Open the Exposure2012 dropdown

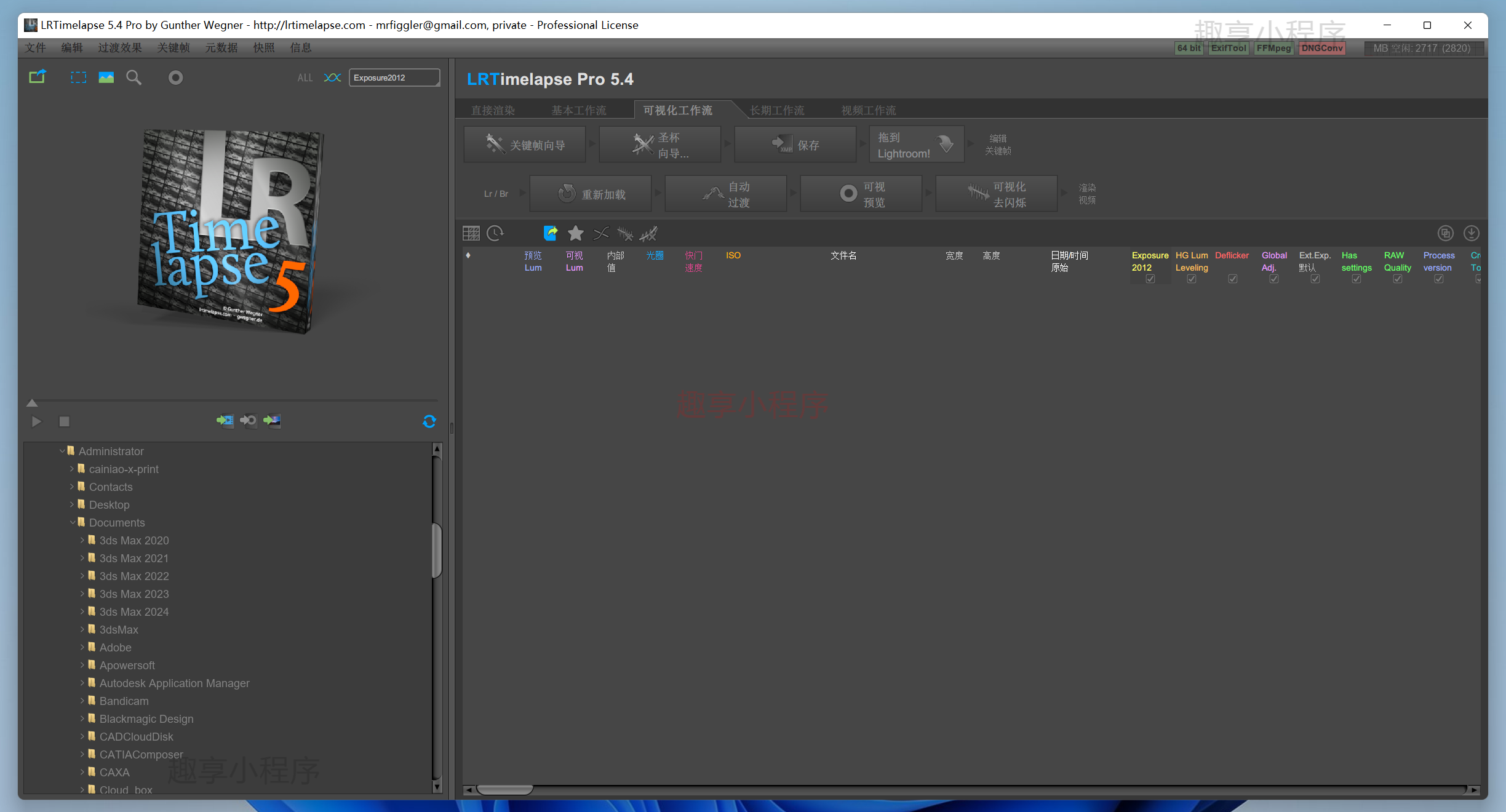394,78
